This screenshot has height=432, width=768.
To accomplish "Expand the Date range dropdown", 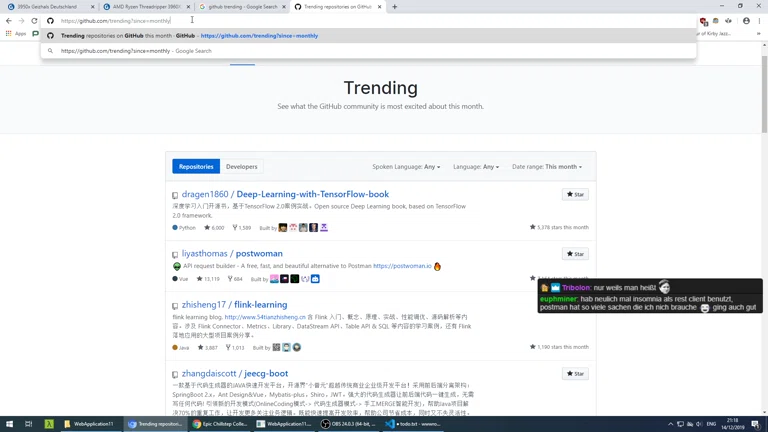I will click(x=546, y=167).
